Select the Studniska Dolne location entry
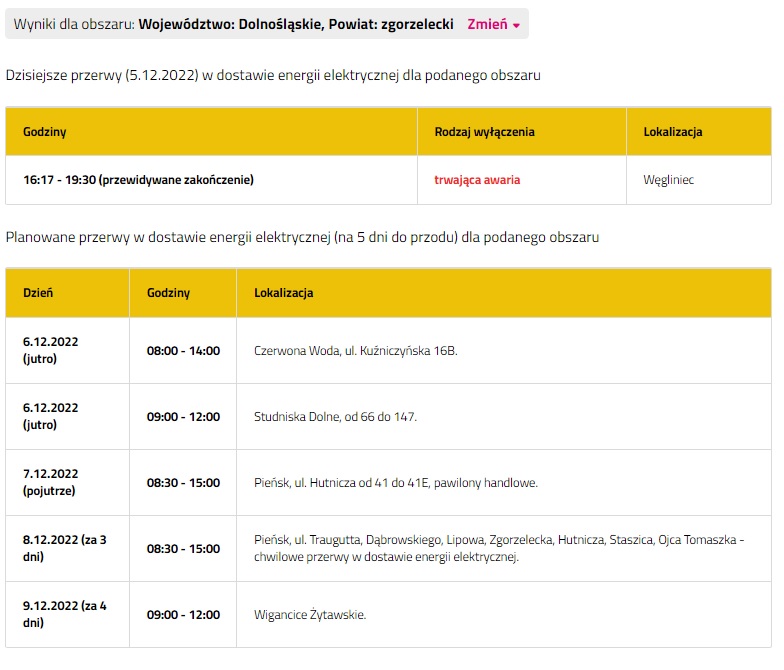 pyautogui.click(x=335, y=417)
